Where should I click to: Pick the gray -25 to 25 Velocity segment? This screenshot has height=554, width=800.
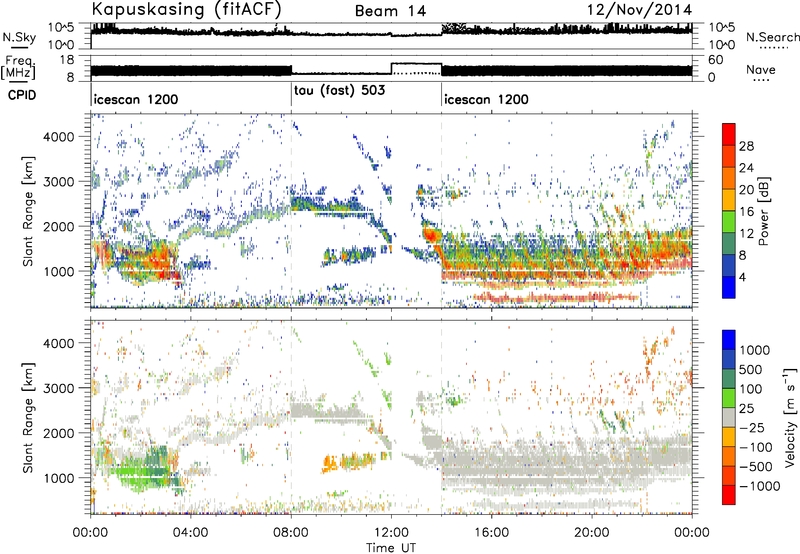click(729, 417)
